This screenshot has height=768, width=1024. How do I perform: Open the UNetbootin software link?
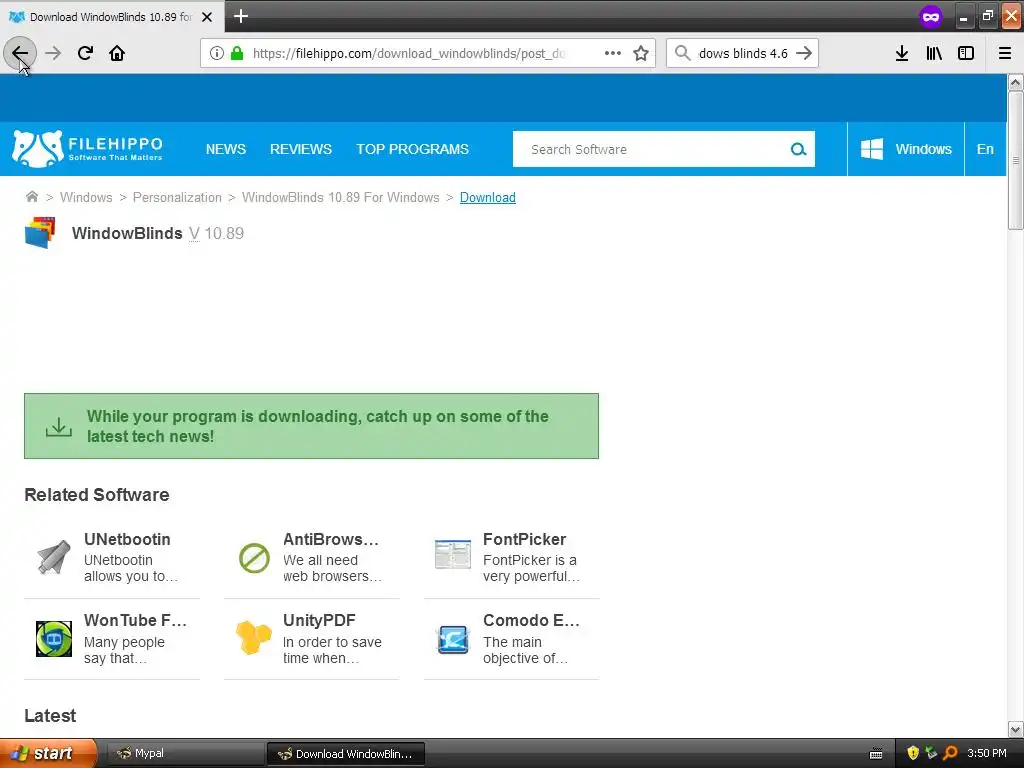point(127,539)
